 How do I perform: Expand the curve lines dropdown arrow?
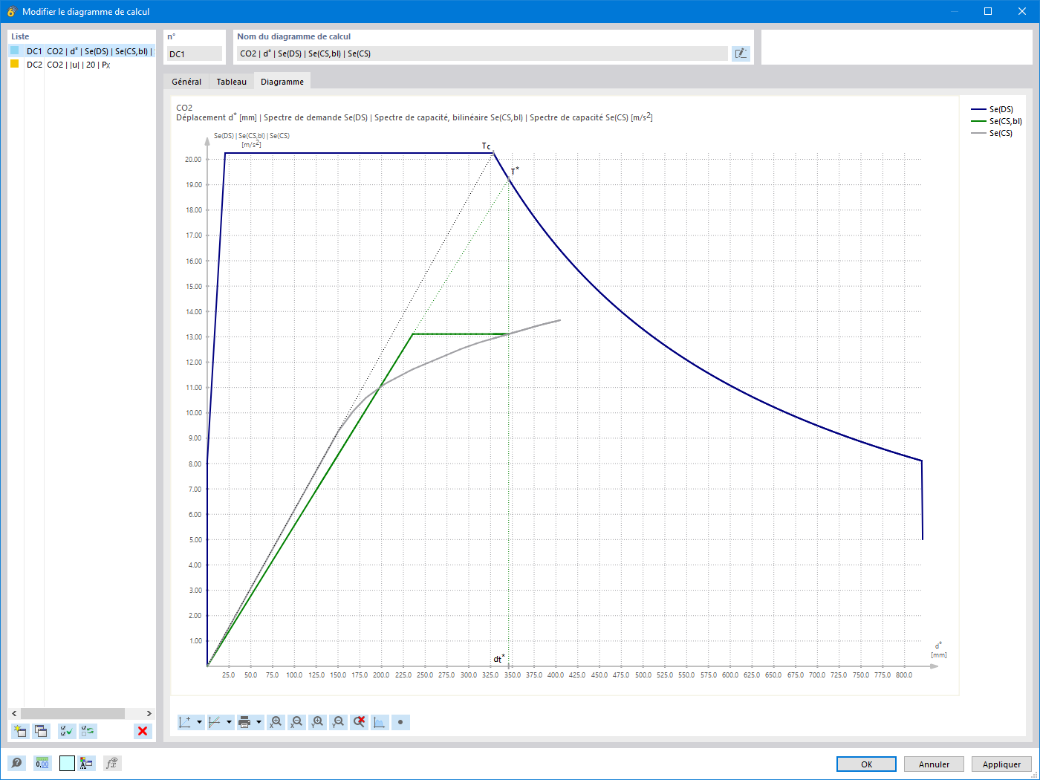(x=229, y=722)
